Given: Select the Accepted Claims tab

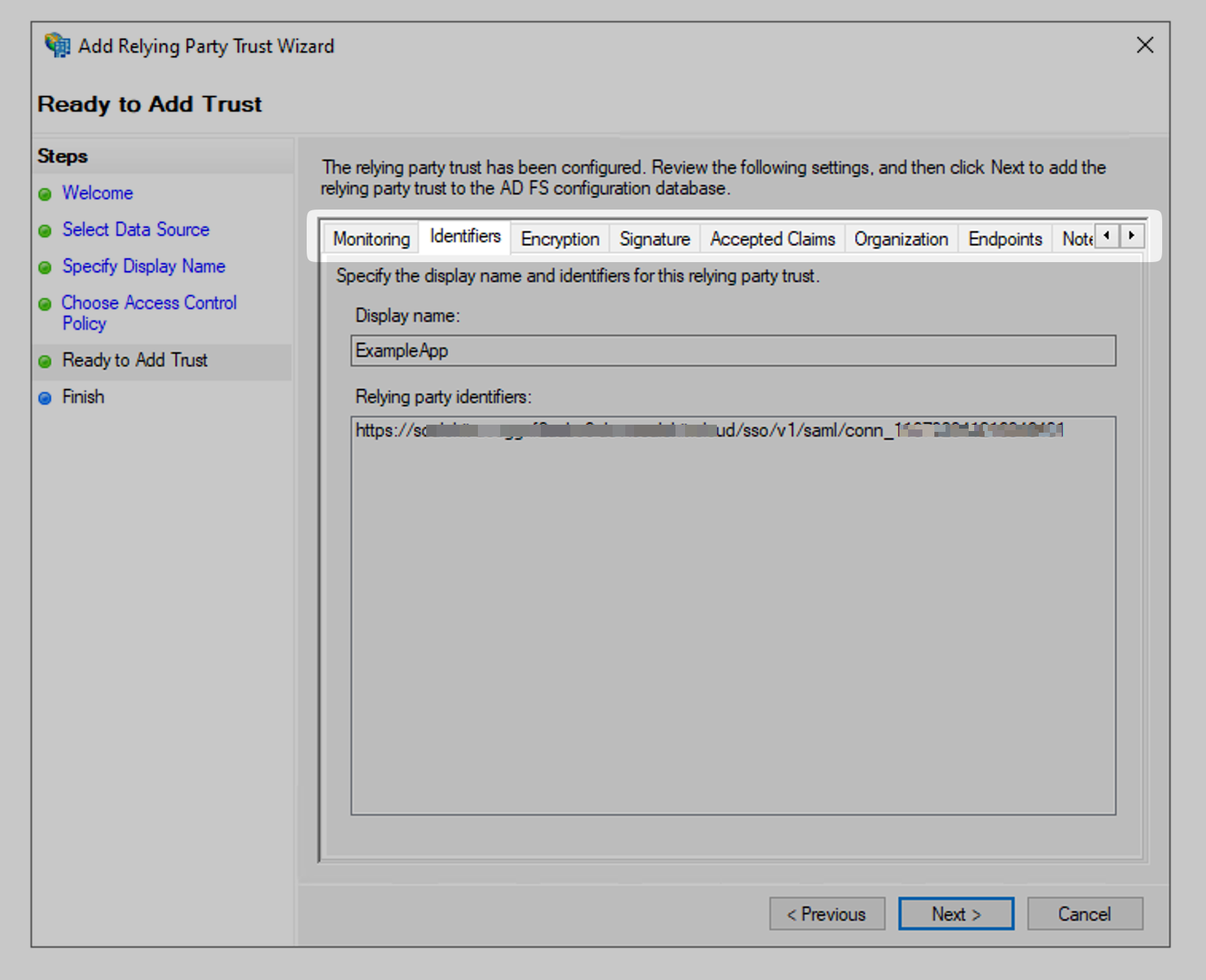Looking at the screenshot, I should coord(771,238).
